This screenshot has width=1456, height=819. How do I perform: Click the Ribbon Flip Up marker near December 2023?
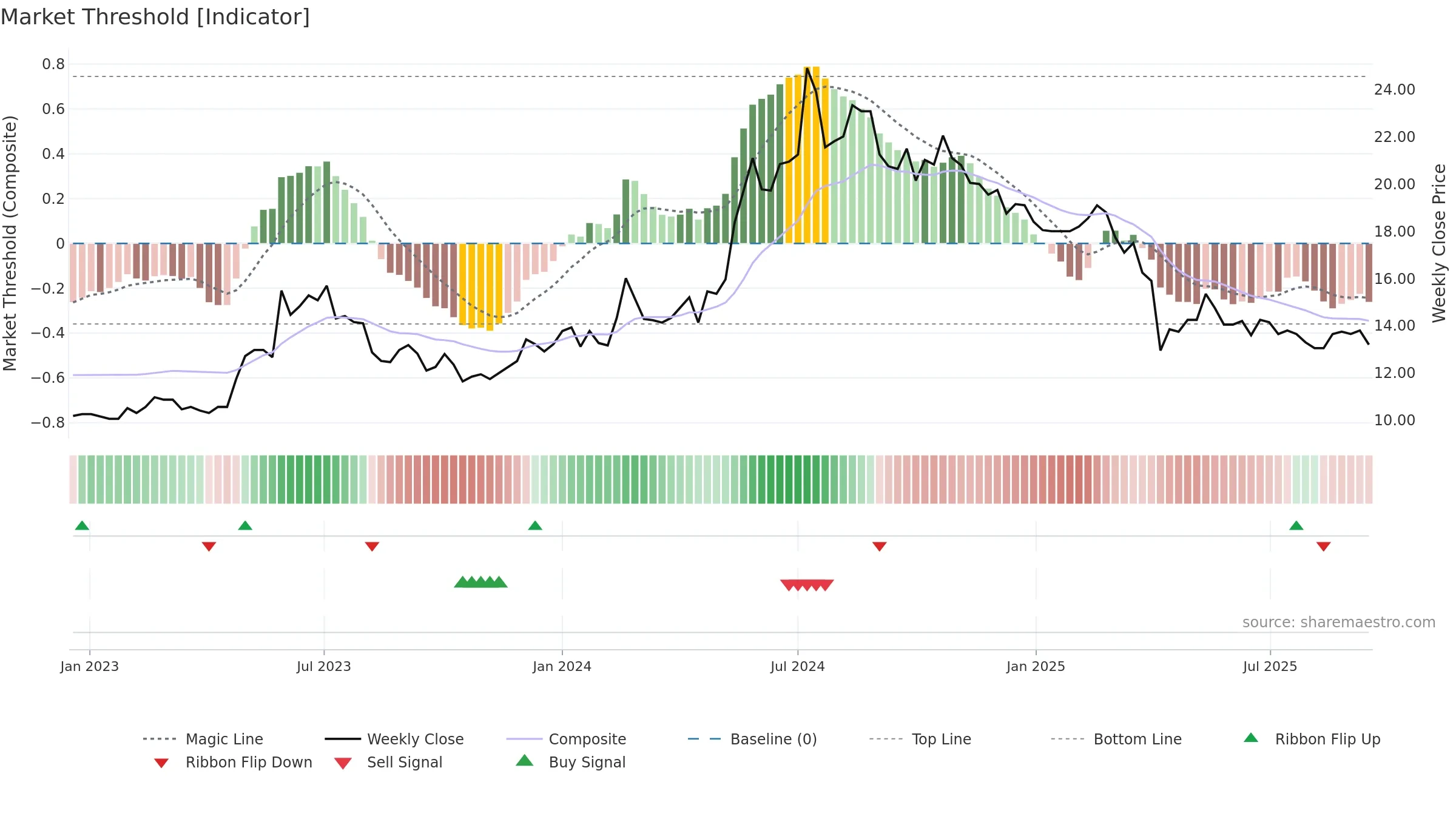535,525
